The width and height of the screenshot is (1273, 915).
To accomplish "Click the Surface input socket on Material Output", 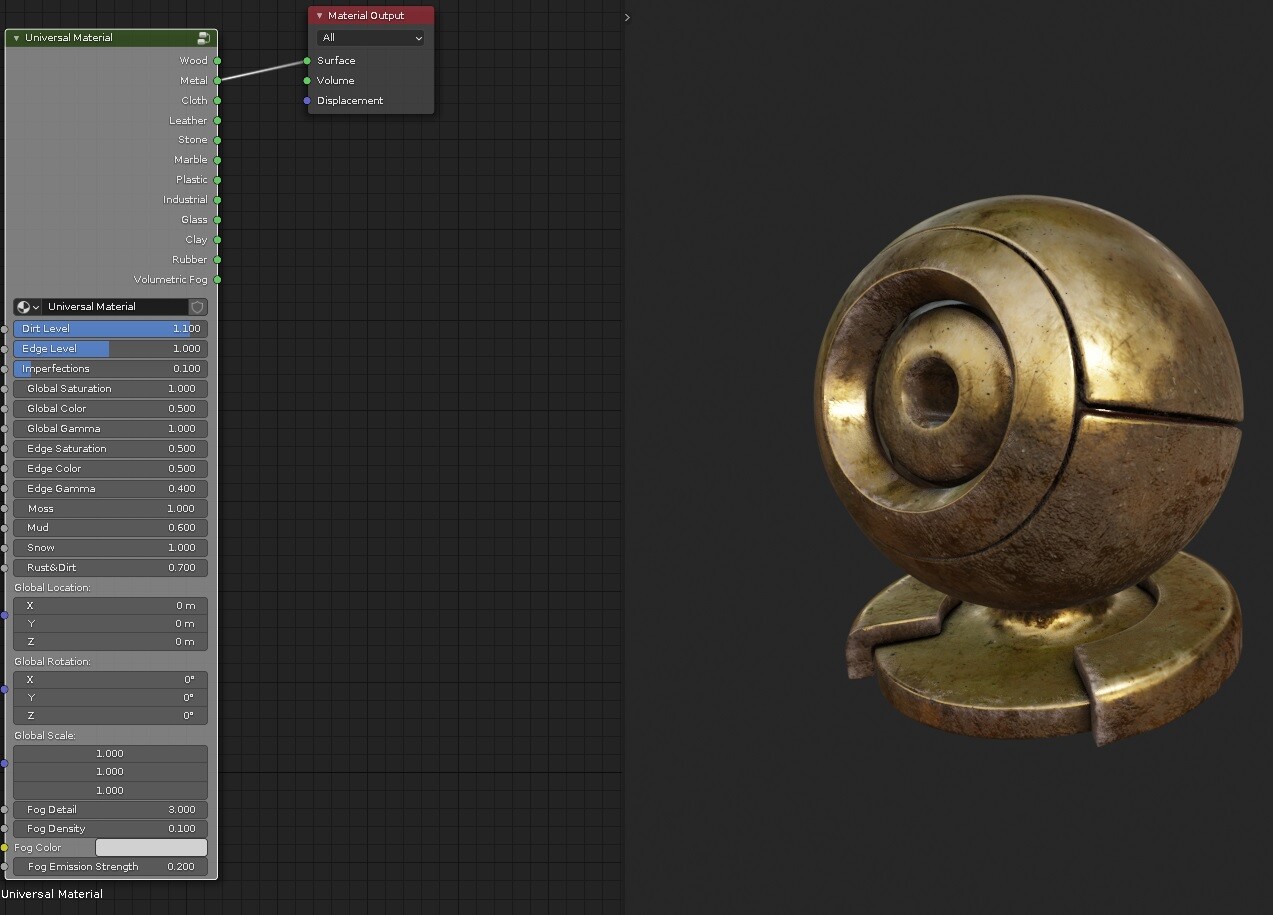I will [x=308, y=60].
